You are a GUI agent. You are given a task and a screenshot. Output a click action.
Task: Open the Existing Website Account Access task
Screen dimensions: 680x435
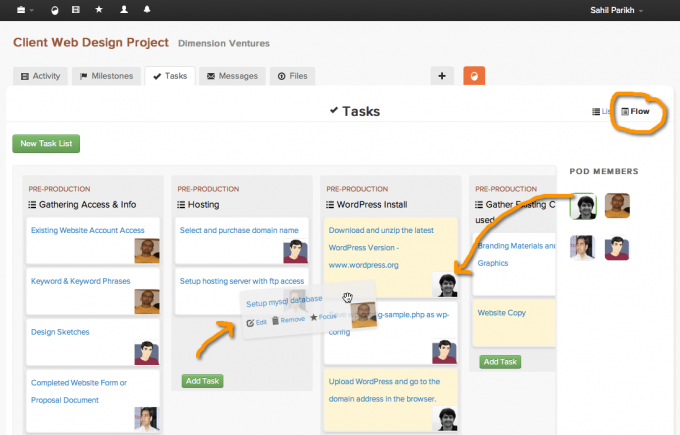88,230
